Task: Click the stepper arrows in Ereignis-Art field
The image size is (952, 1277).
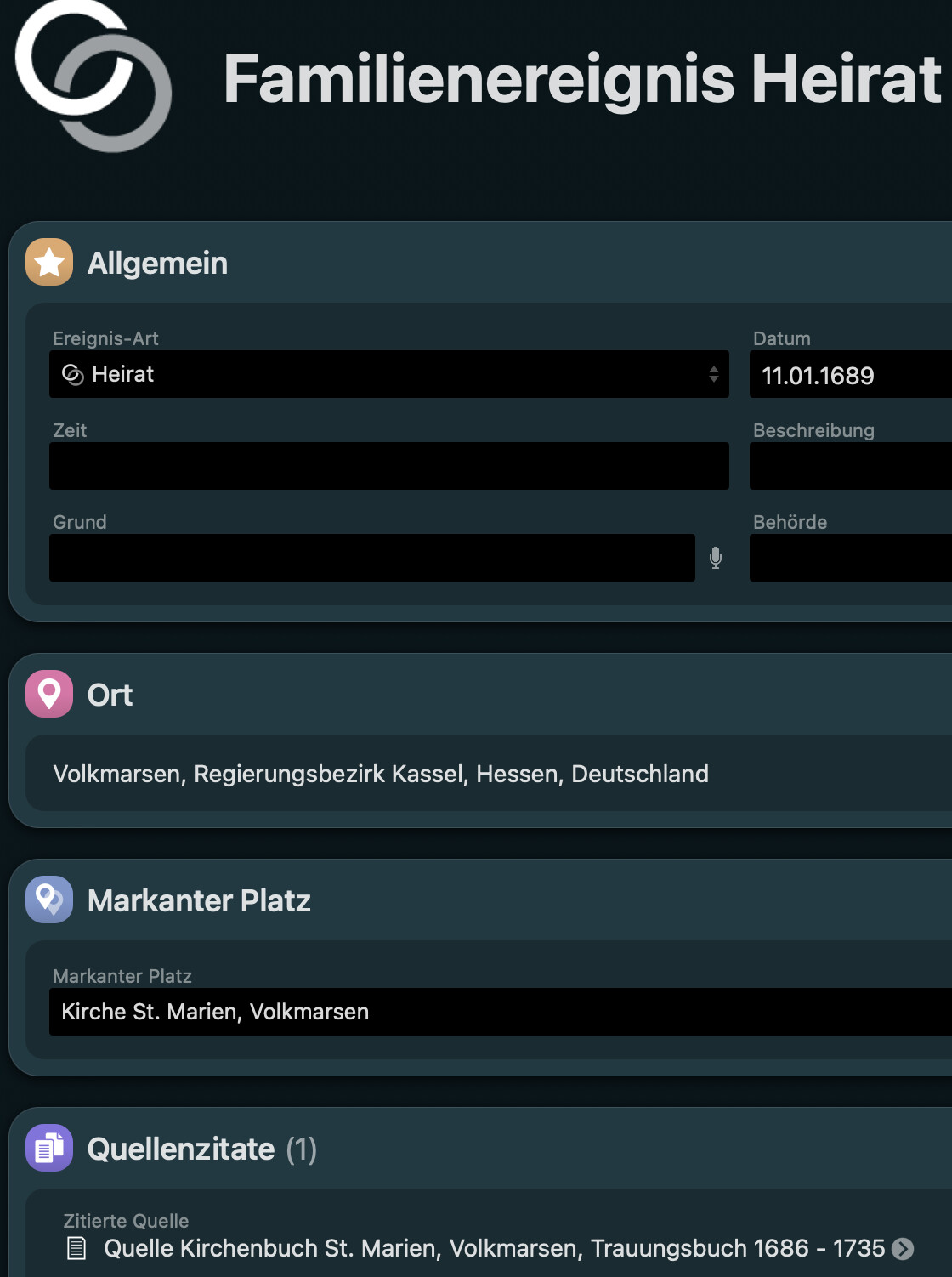Action: click(x=714, y=374)
